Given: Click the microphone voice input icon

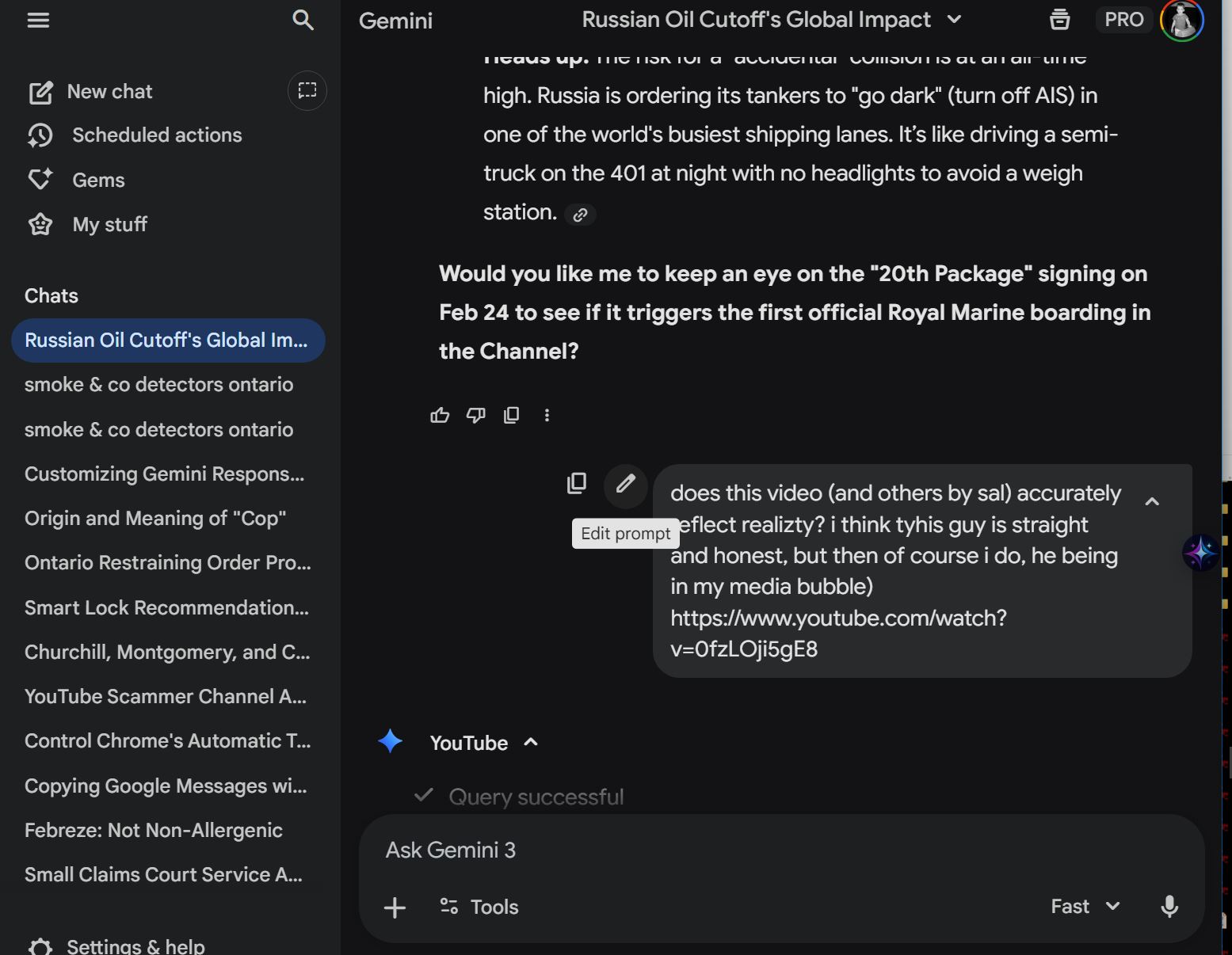Looking at the screenshot, I should (x=1169, y=907).
